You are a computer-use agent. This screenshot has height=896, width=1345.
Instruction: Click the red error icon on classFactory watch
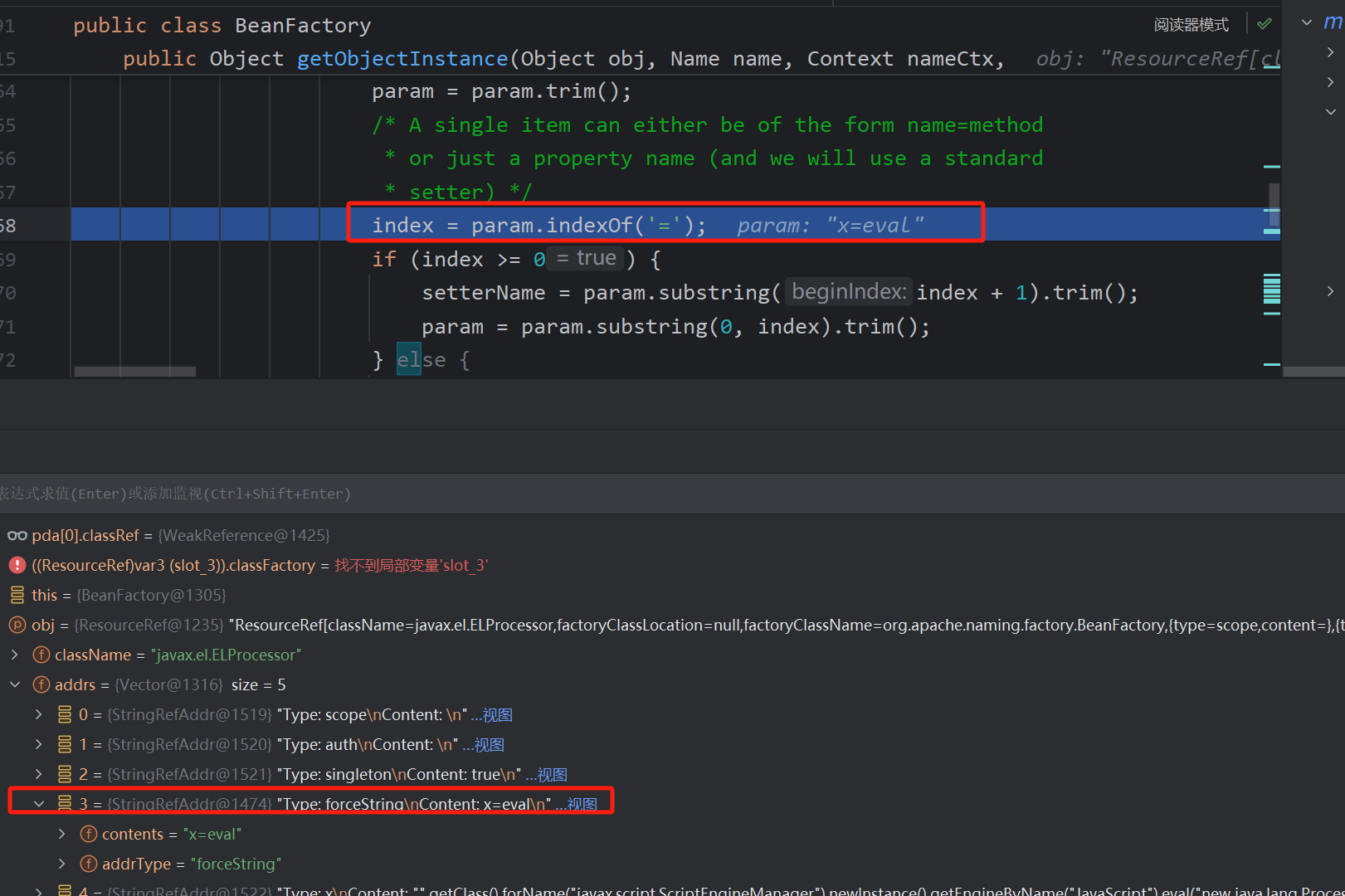point(17,565)
